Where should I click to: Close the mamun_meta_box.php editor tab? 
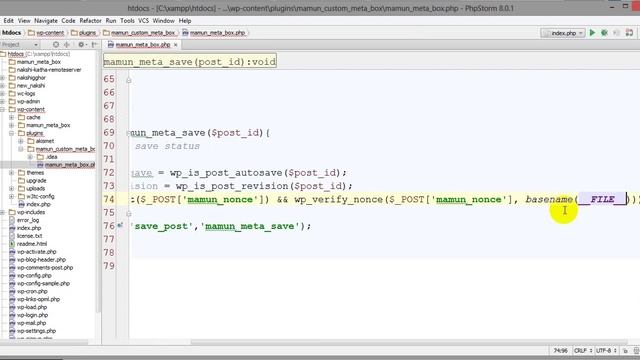(x=176, y=45)
